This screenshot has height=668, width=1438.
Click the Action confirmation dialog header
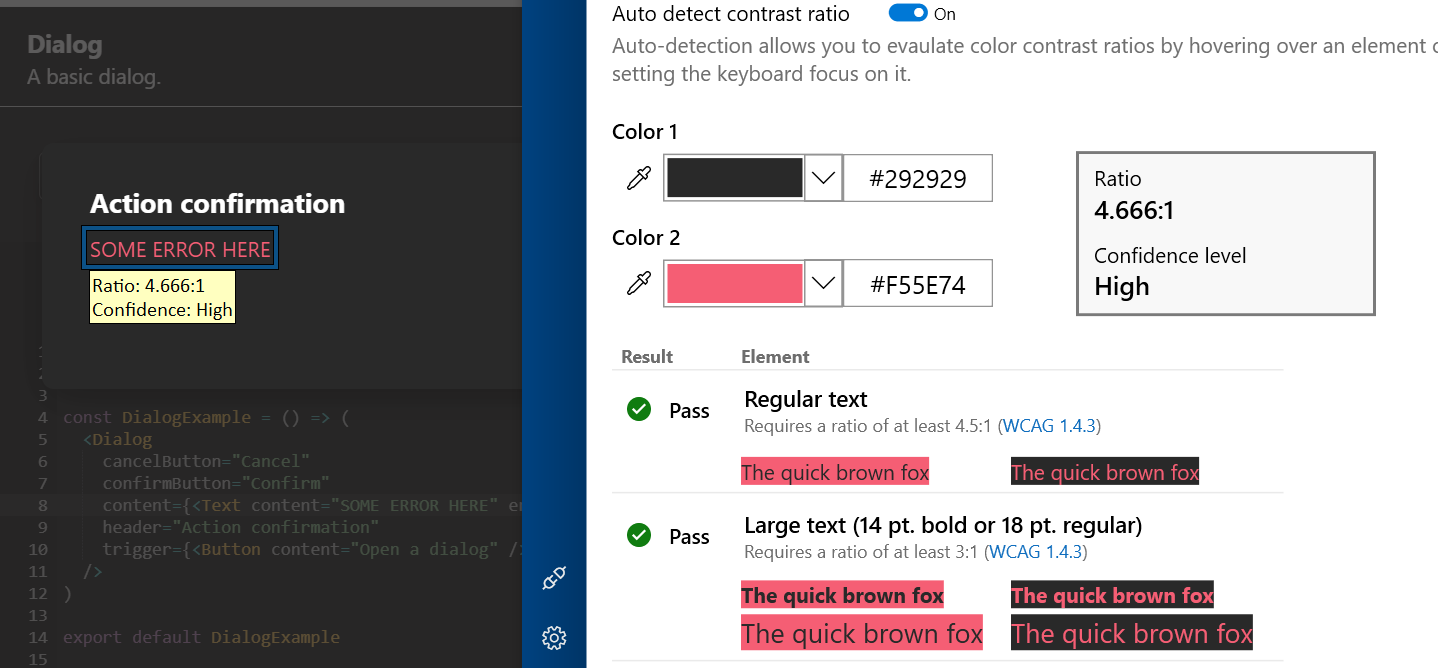pos(217,204)
